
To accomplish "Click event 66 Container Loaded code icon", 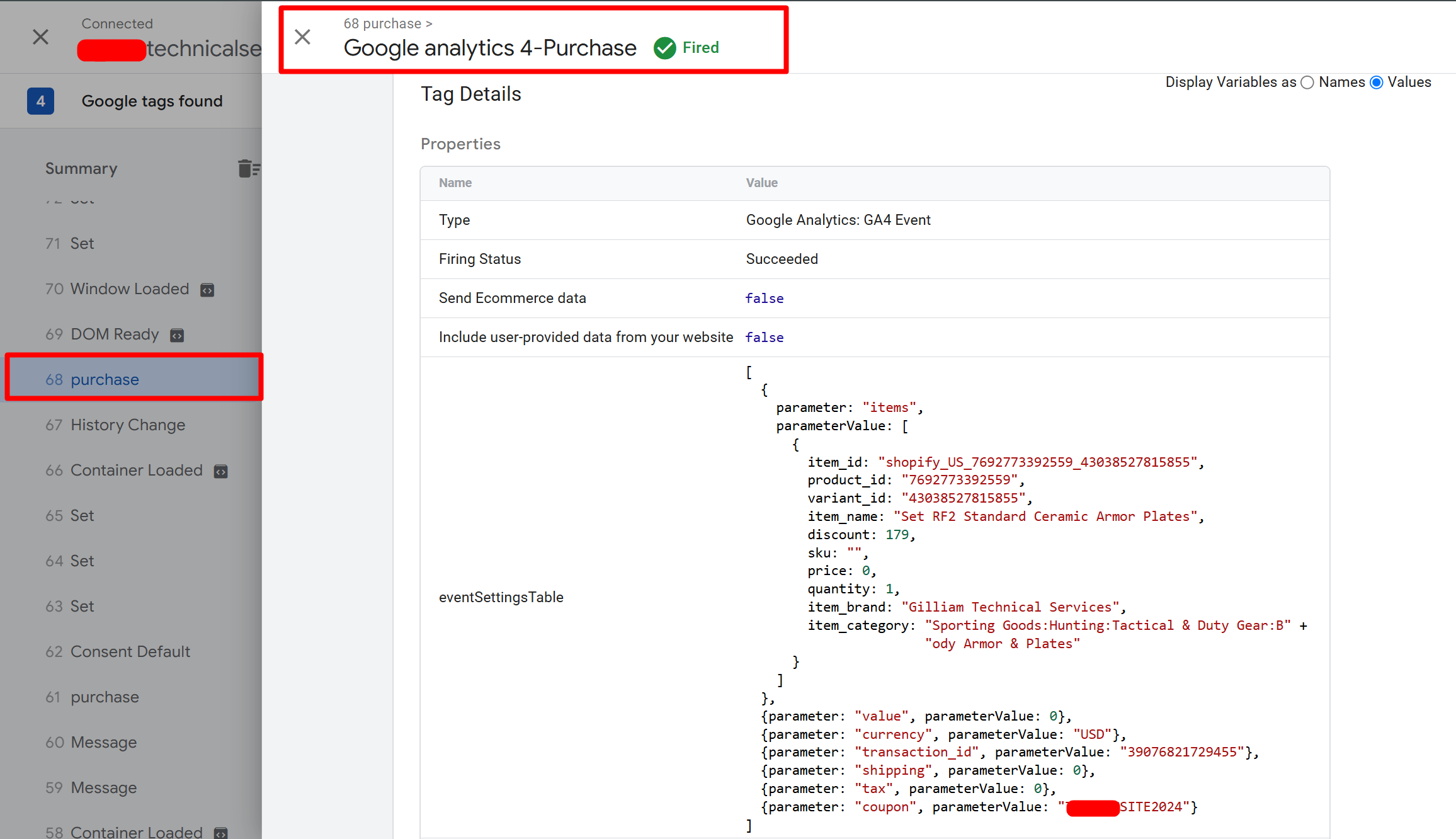I will (220, 471).
